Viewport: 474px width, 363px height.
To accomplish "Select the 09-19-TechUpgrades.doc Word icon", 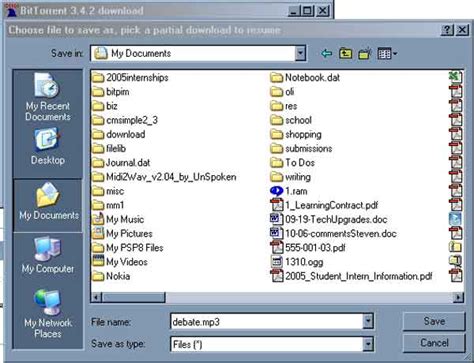I will click(x=276, y=219).
